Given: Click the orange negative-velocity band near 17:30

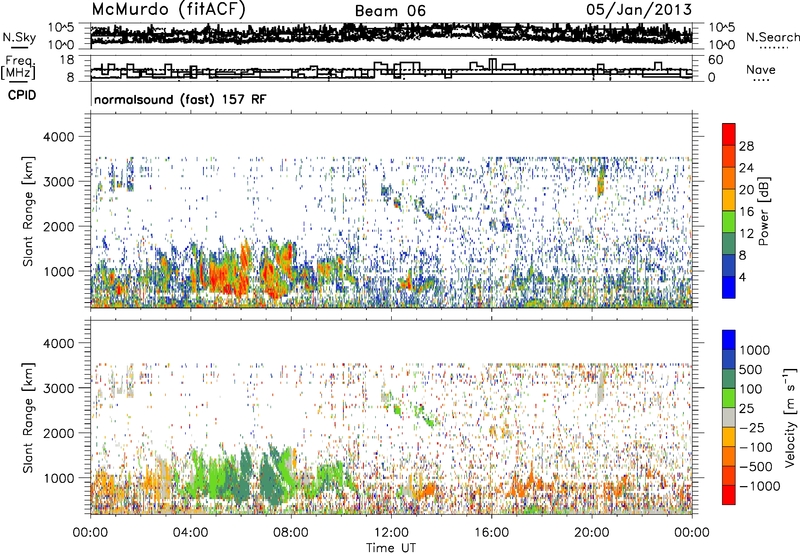Looking at the screenshot, I should click(x=531, y=485).
